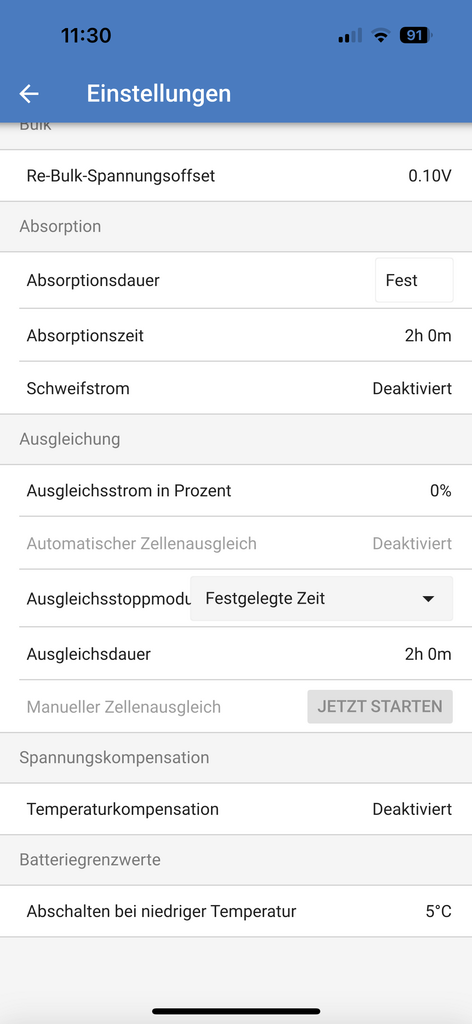Open the Absorptionsdauer Fest selector
Screen dimensions: 472x1024
(414, 280)
